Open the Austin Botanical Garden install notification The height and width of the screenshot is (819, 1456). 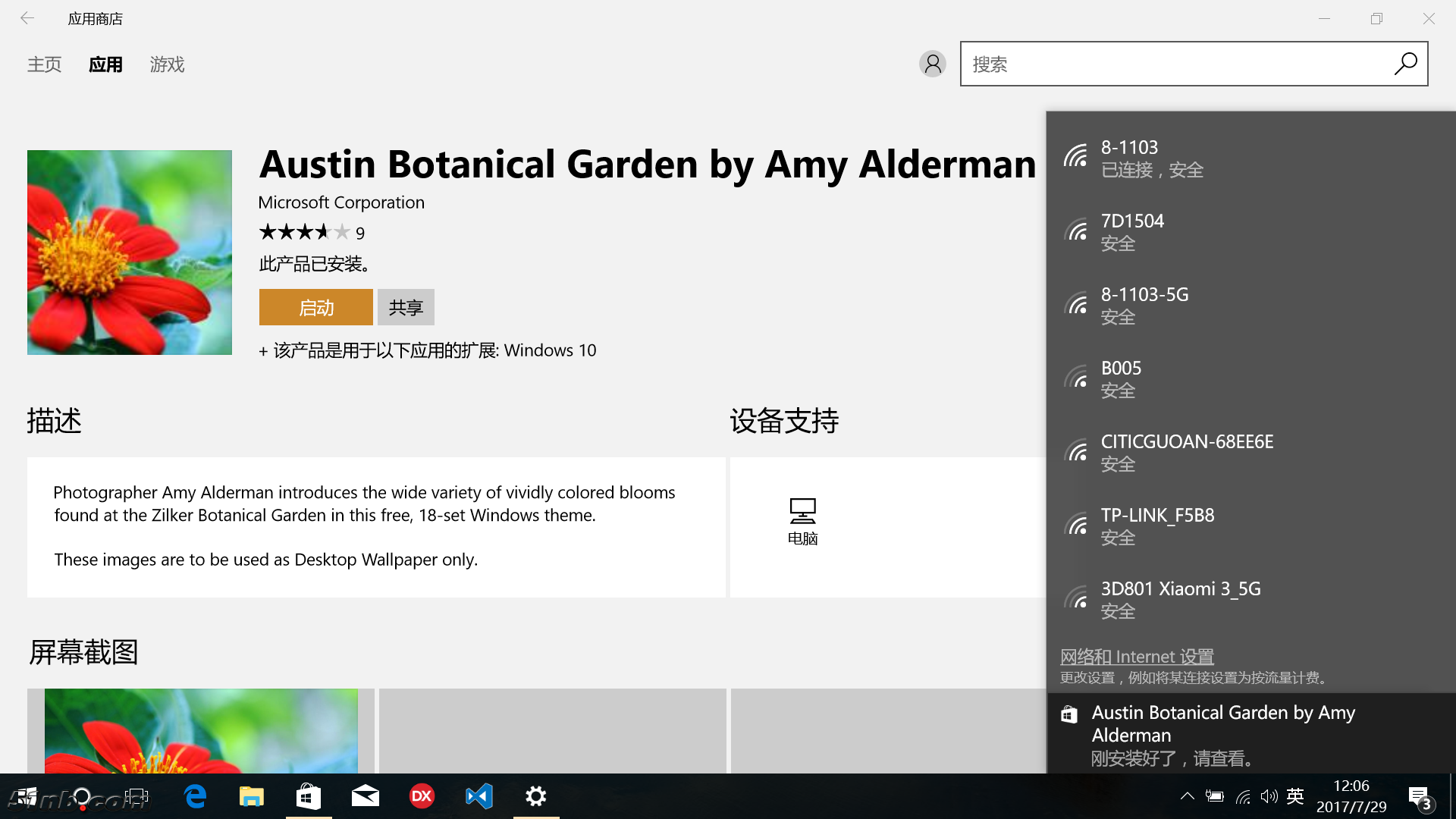1251,734
